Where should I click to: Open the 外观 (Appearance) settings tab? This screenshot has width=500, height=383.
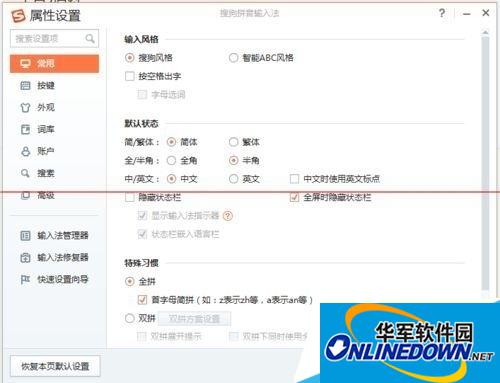pos(46,107)
